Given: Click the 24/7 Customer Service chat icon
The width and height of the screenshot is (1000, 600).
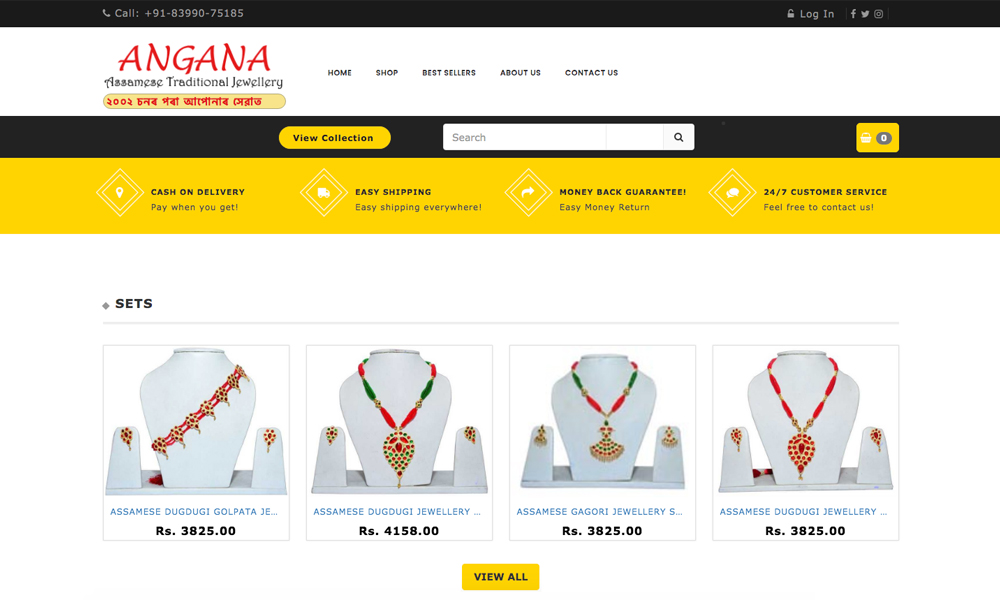Looking at the screenshot, I should pyautogui.click(x=732, y=193).
